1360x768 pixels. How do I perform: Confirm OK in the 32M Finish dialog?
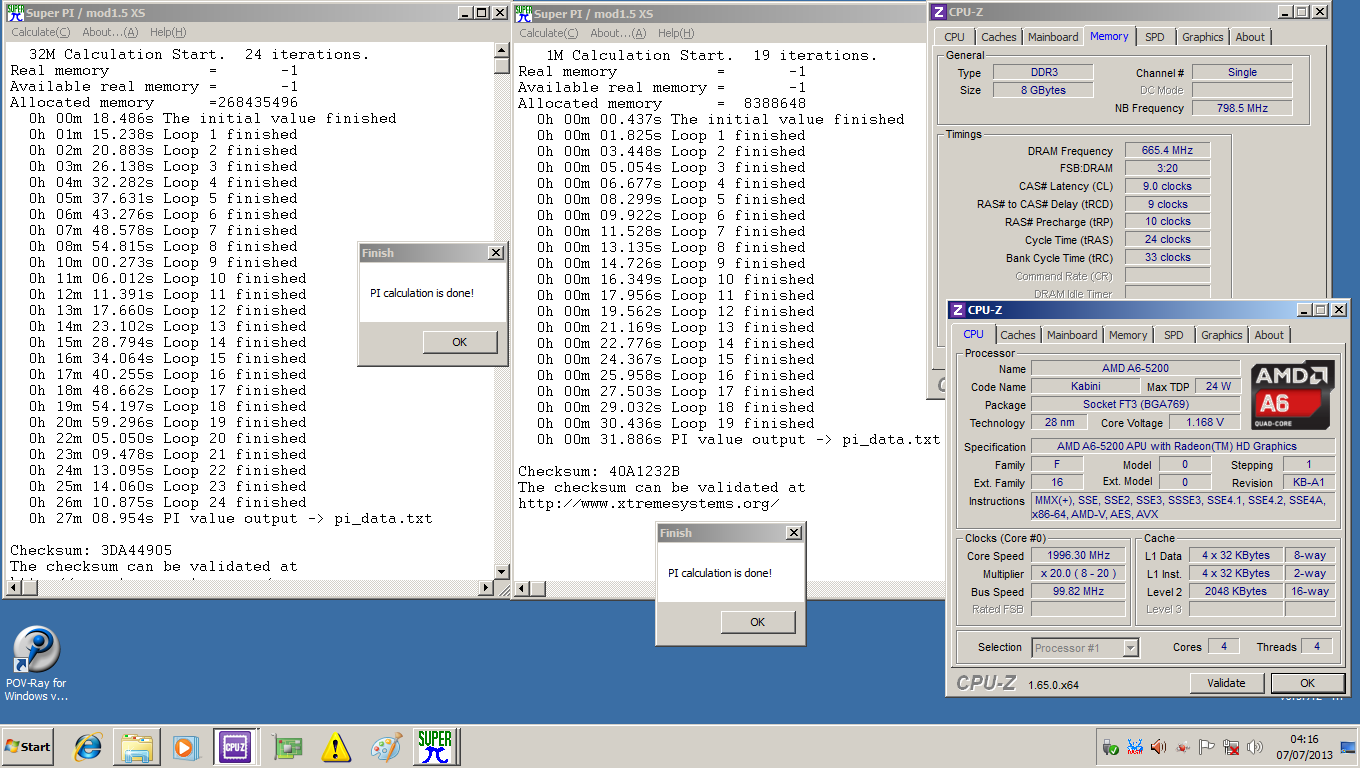click(x=460, y=342)
